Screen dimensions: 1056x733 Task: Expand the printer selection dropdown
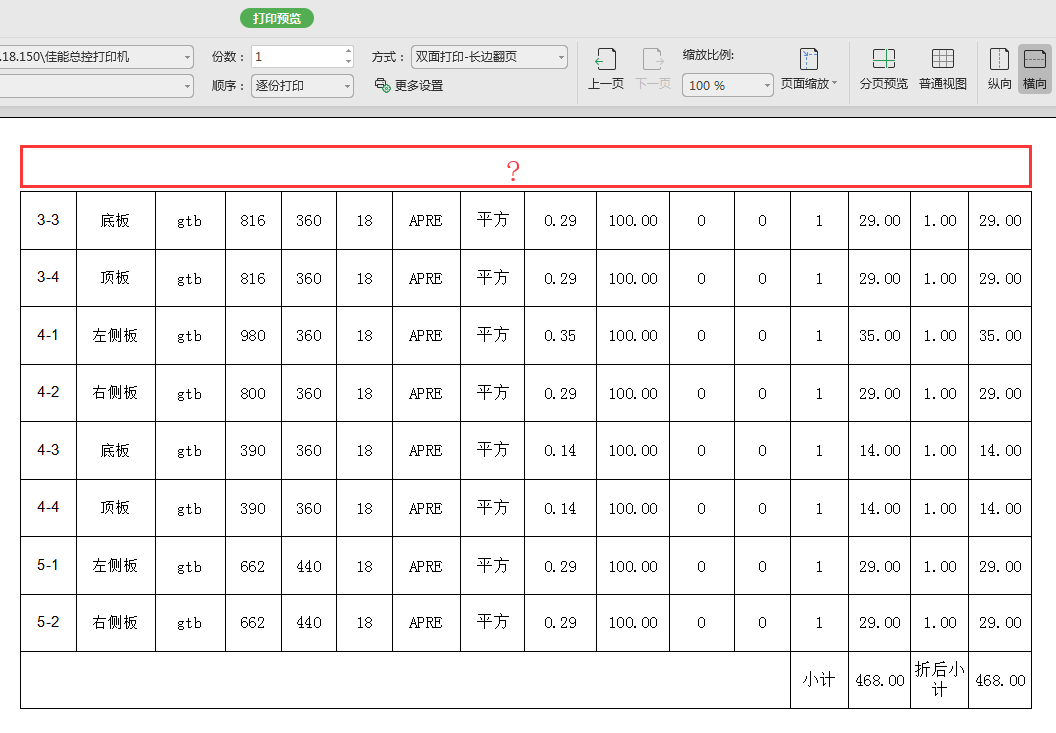188,57
